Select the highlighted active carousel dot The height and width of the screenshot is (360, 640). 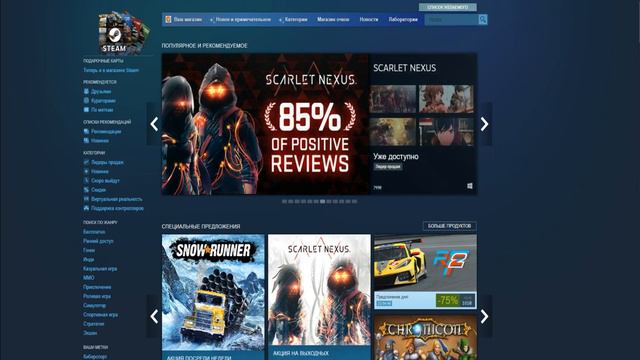click(322, 201)
